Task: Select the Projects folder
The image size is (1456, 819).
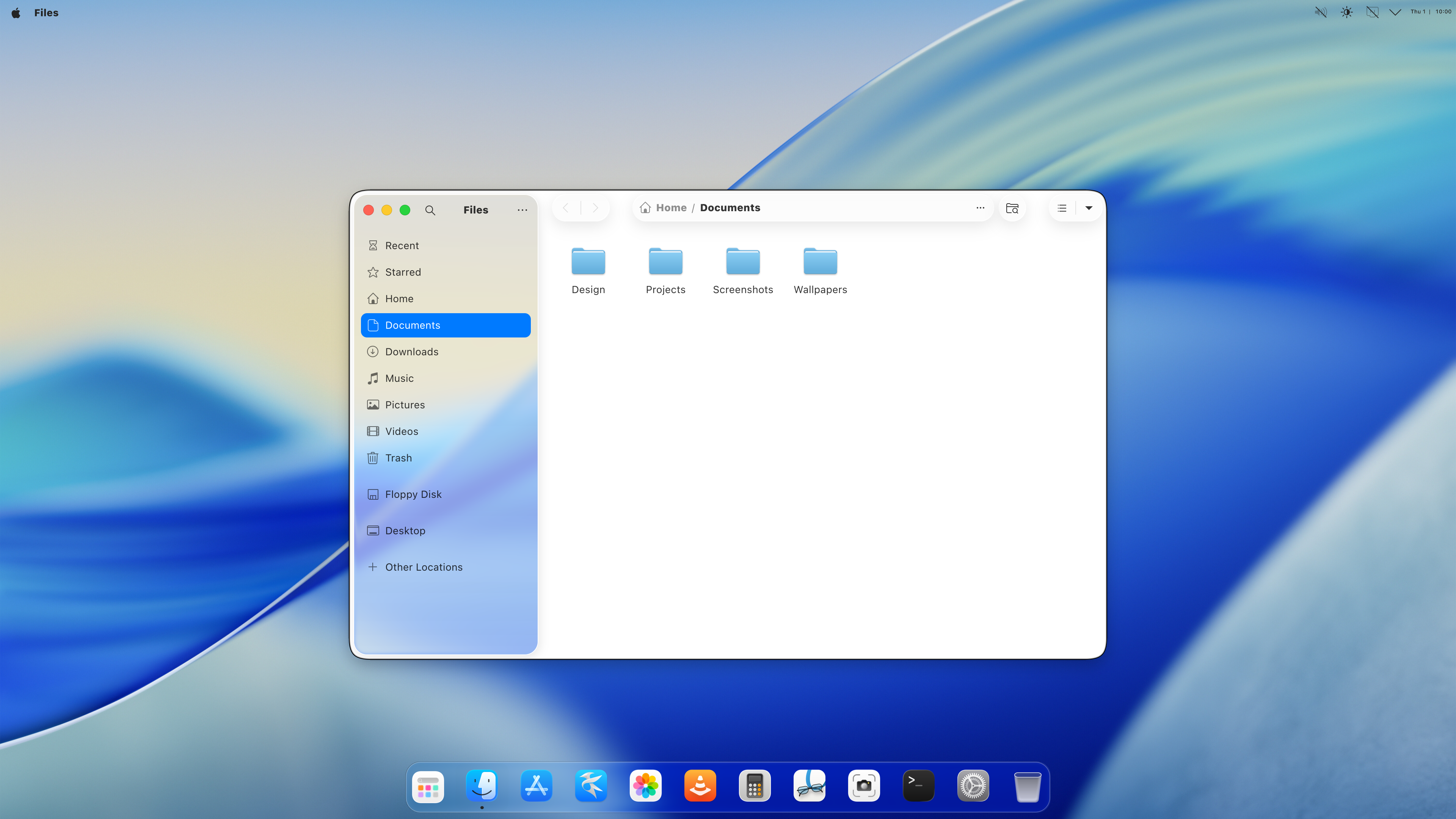Action: (665, 271)
